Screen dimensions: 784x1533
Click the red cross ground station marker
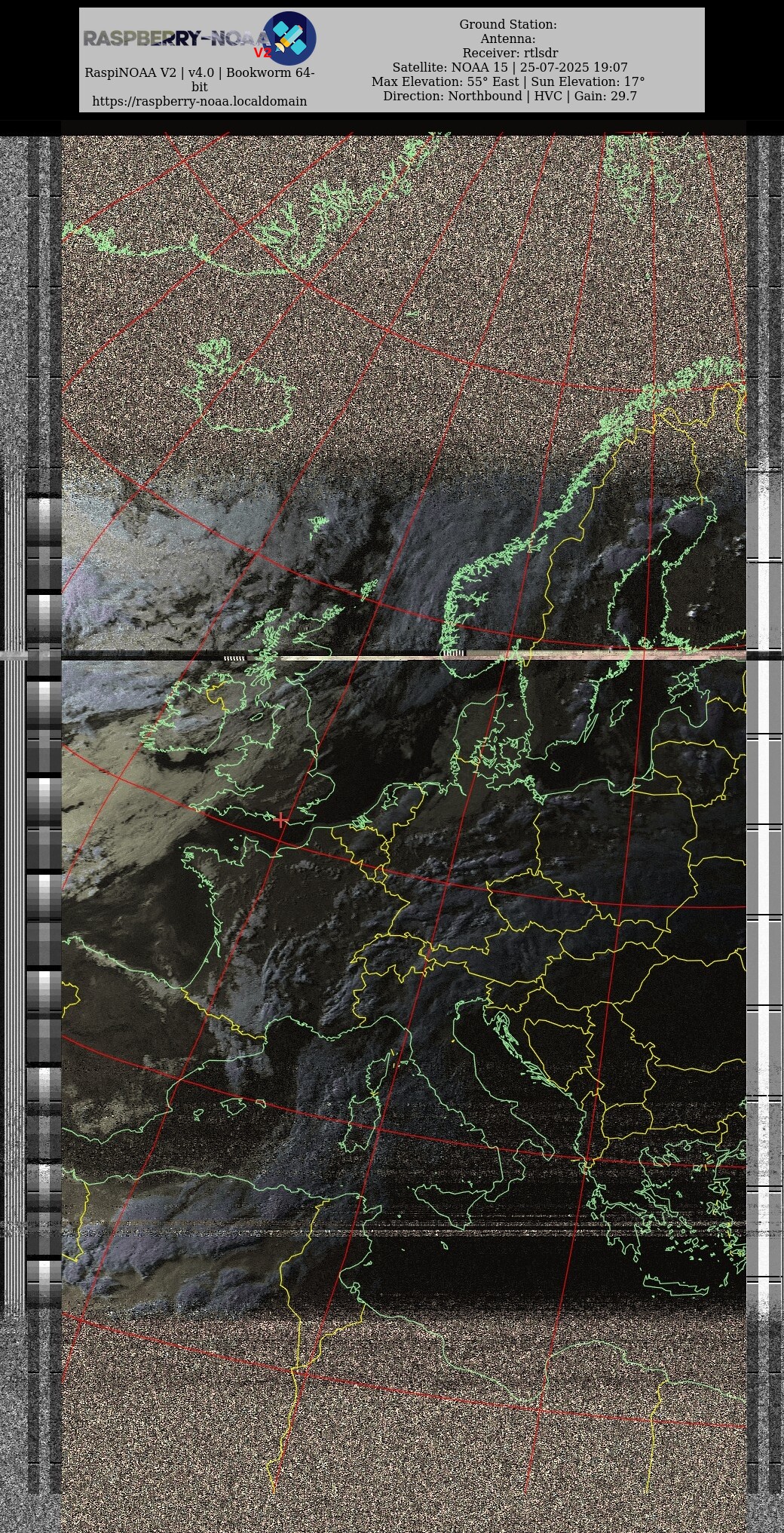281,820
